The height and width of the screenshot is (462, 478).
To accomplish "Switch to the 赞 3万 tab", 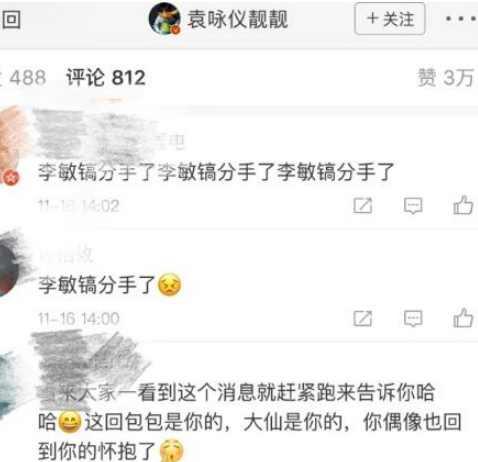I will [x=445, y=78].
